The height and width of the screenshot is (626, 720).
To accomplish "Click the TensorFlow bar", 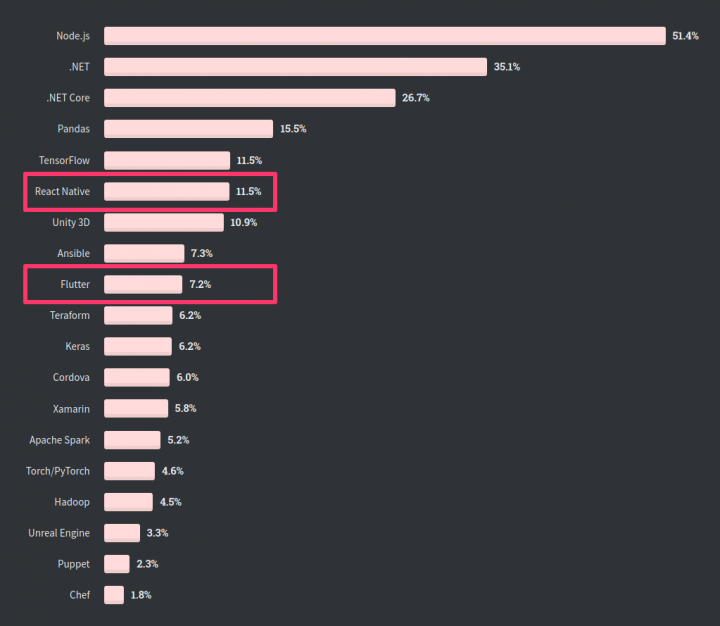I will click(x=167, y=160).
